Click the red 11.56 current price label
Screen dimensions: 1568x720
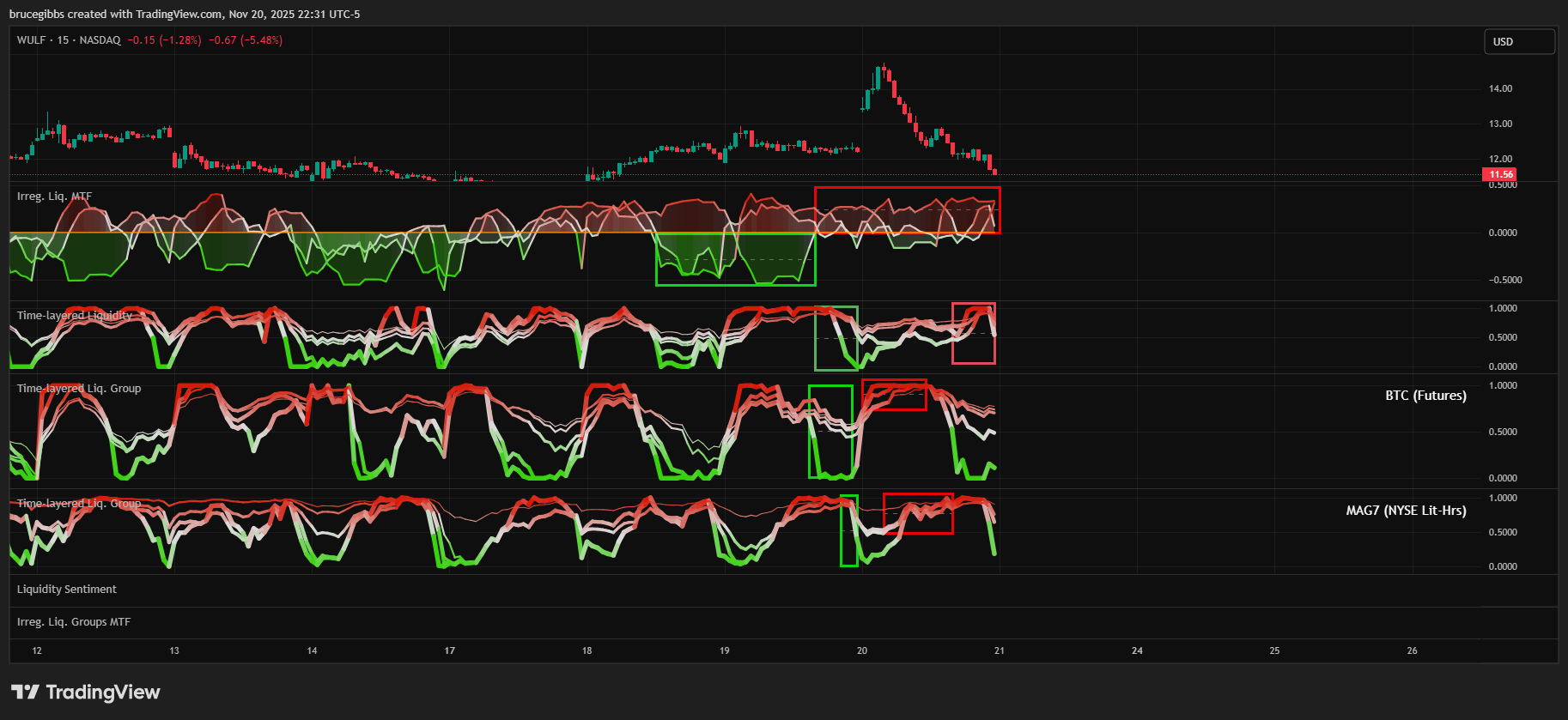point(1501,174)
